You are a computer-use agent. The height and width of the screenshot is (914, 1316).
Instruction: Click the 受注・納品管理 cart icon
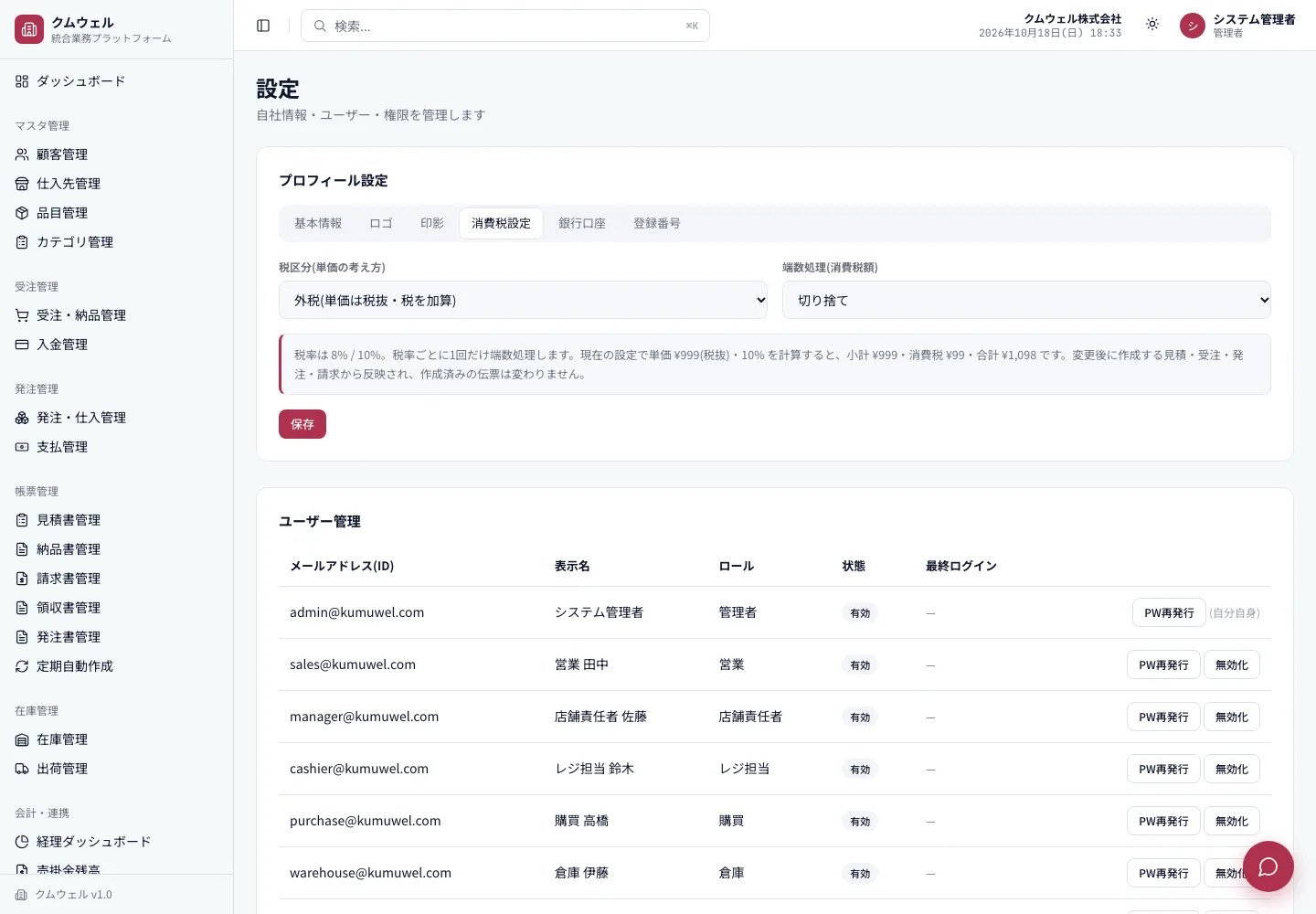[x=22, y=315]
